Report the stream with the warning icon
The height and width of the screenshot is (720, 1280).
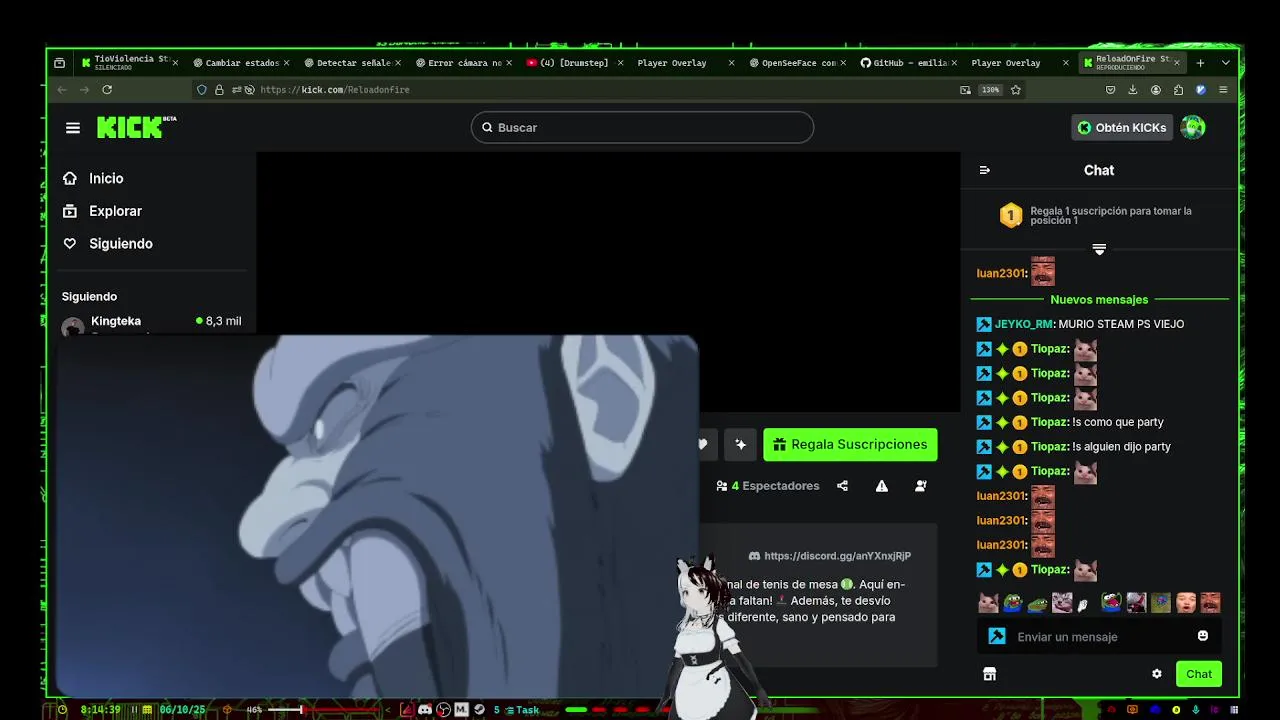(882, 486)
